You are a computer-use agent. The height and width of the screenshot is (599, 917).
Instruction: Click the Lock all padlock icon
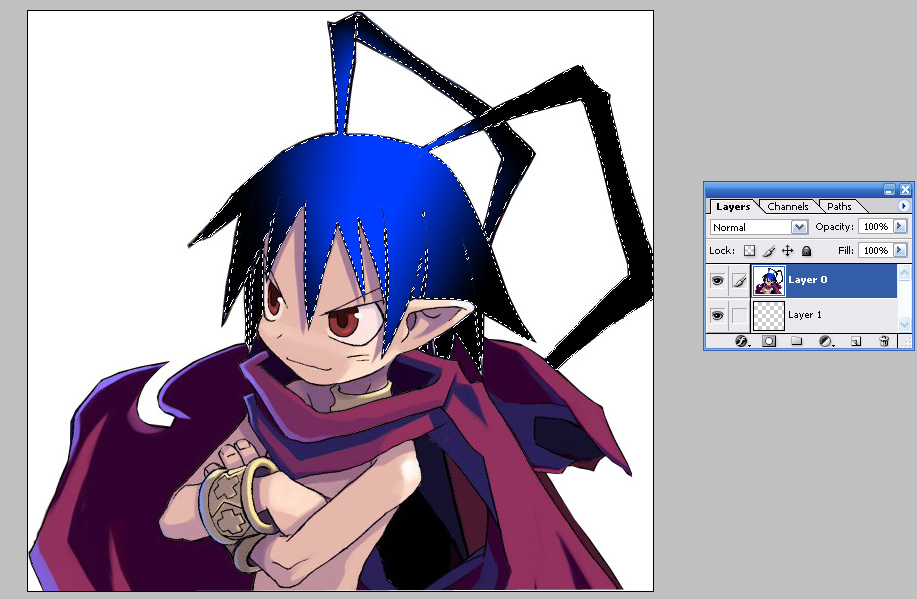[806, 251]
